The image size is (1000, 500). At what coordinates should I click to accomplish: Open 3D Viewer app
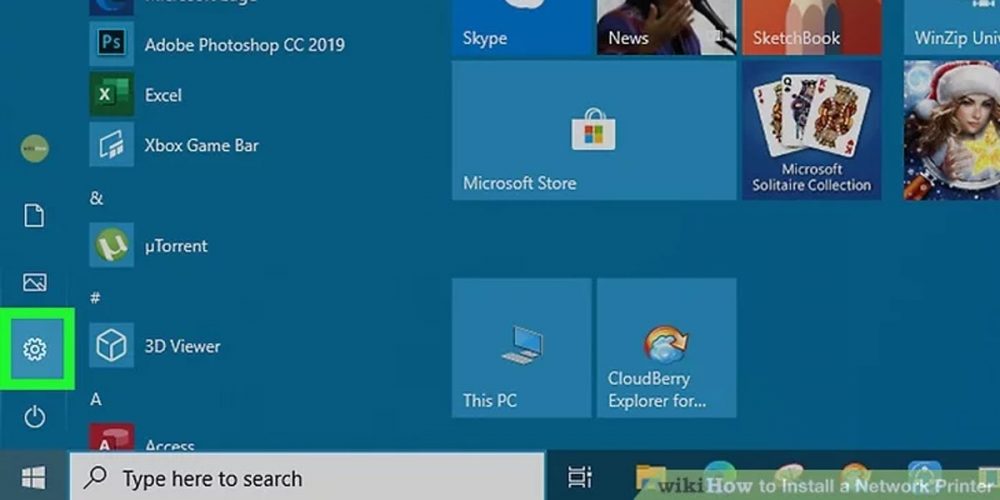pos(181,346)
